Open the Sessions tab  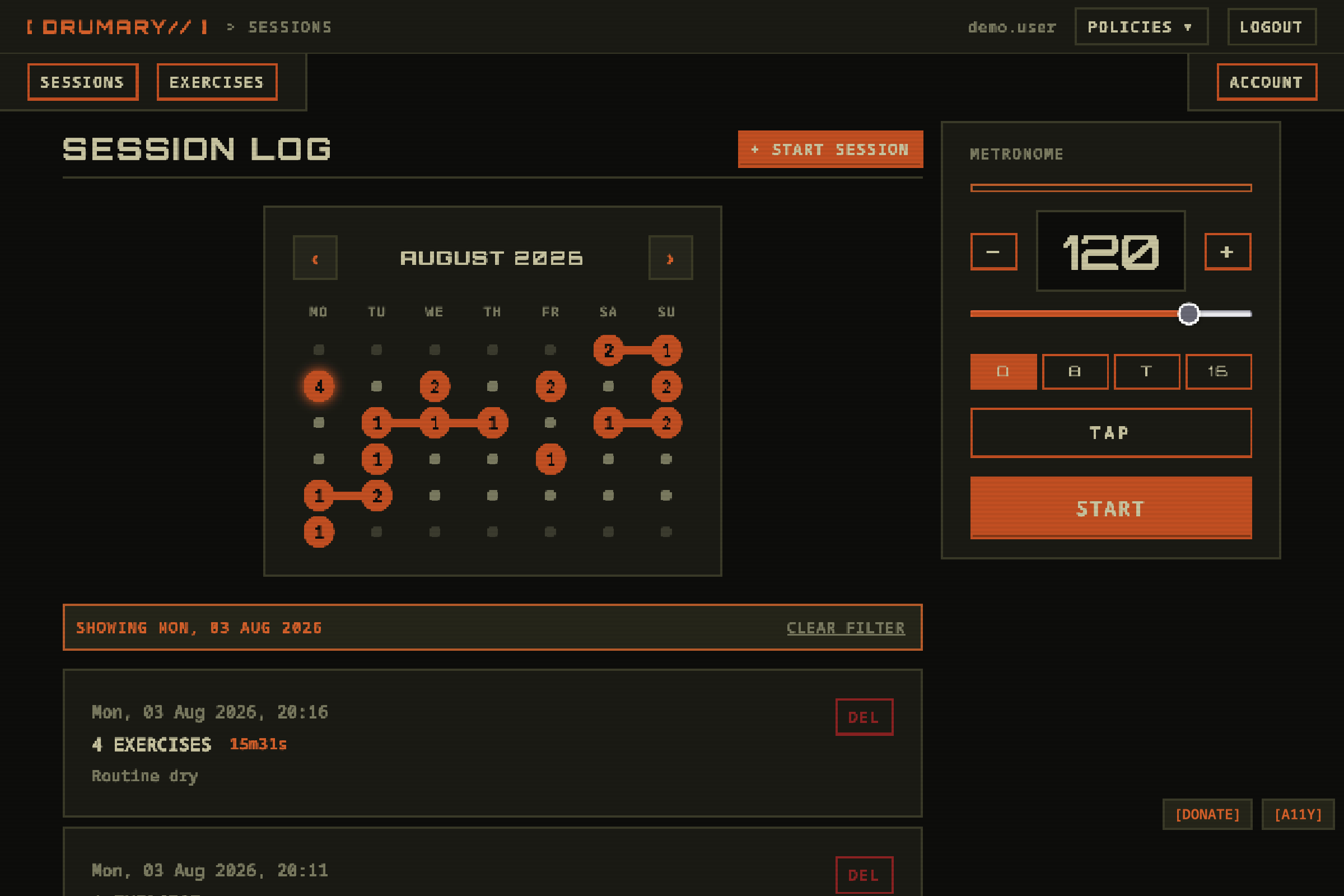(x=83, y=82)
